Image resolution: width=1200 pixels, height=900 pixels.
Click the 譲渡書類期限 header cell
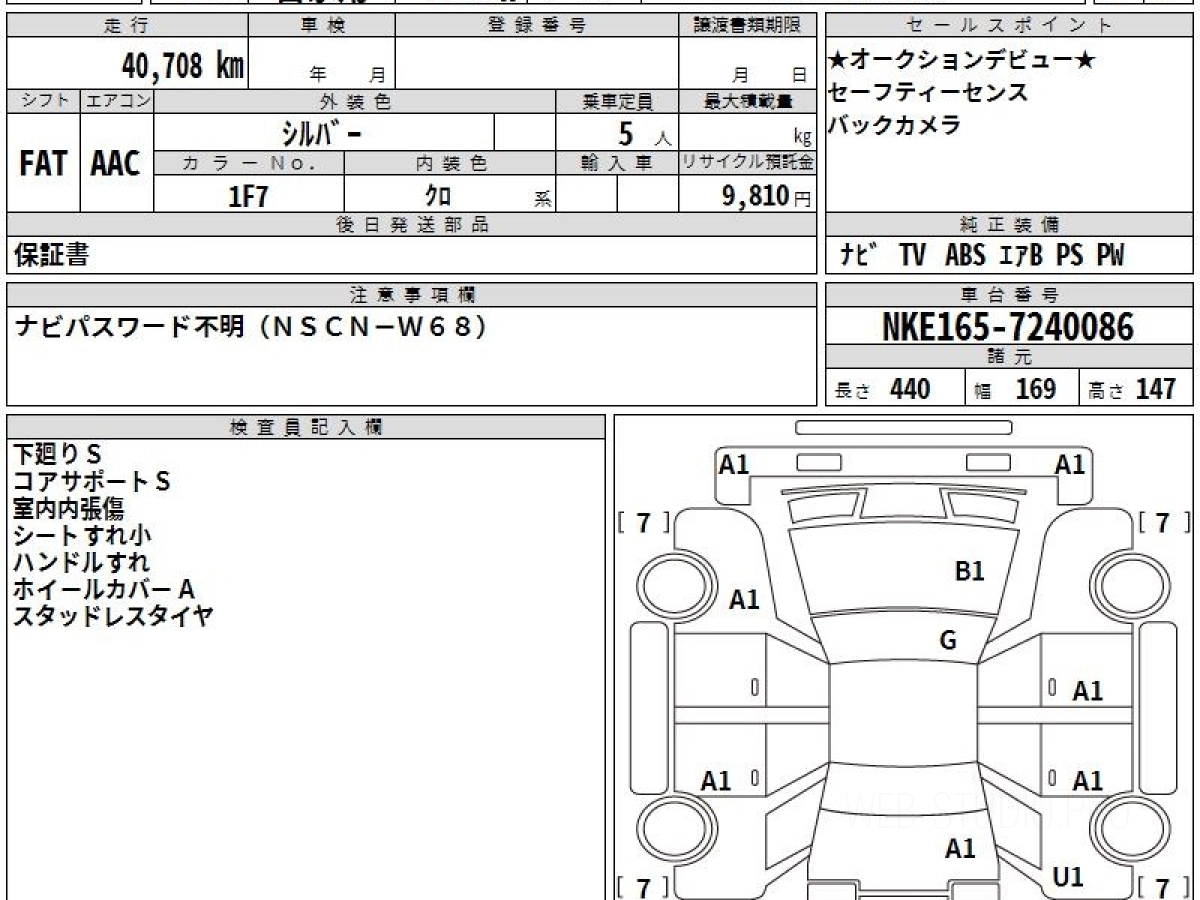pos(748,26)
